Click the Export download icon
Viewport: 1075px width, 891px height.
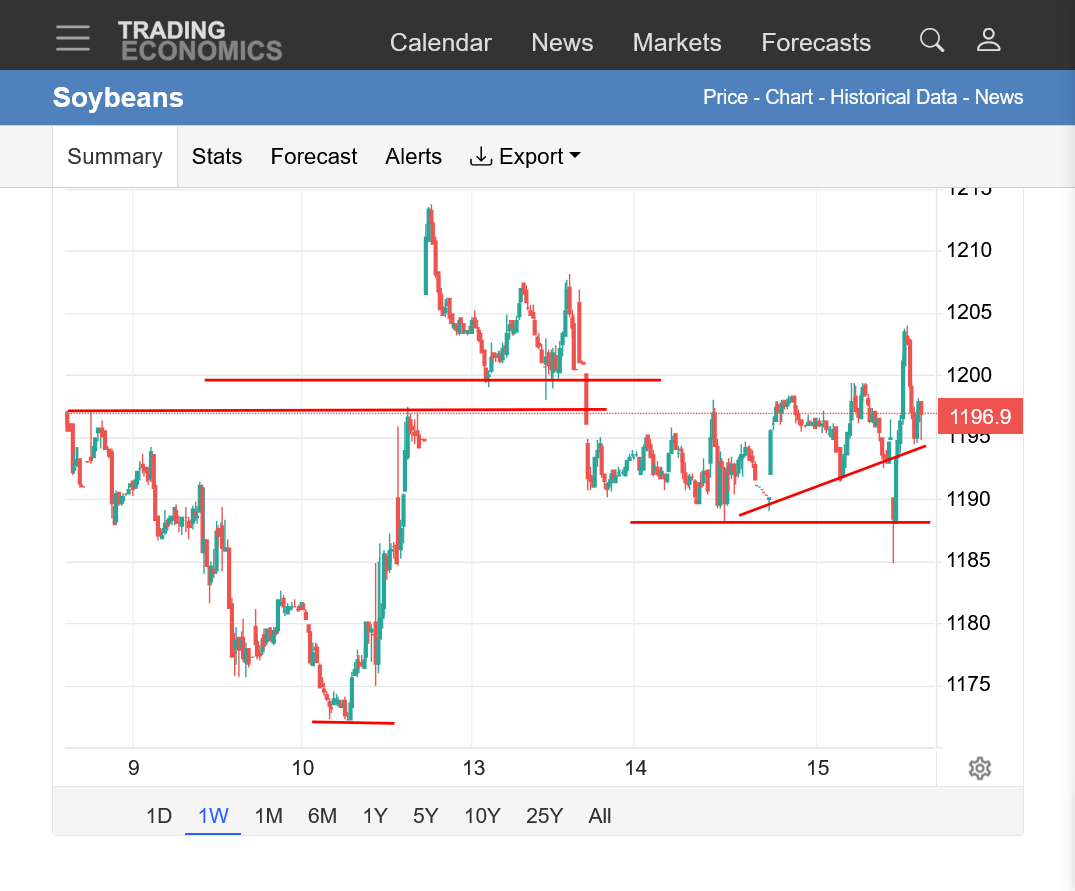click(481, 156)
